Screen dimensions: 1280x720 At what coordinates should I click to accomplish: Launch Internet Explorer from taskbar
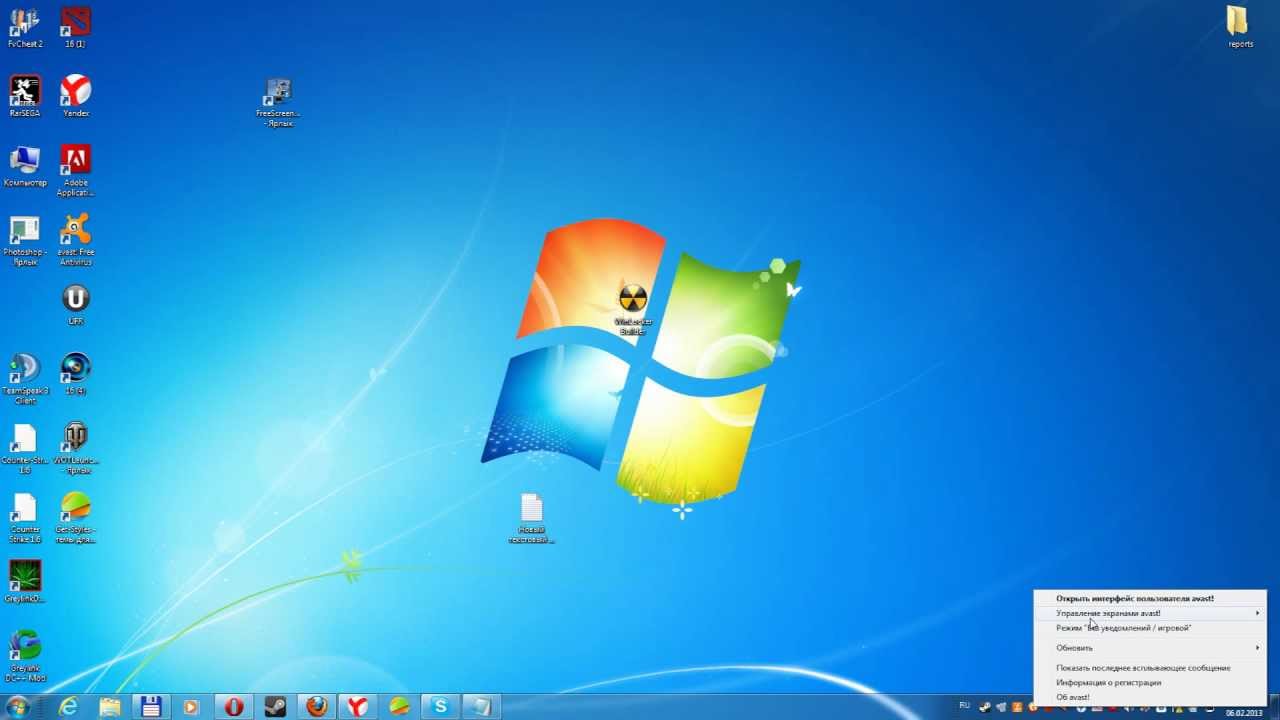point(68,707)
